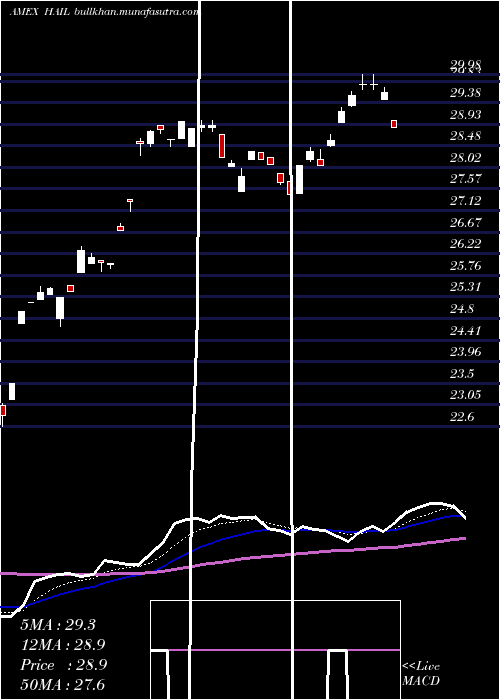Screen dimensions: 500x700
Task: Click the 28.93 price axis label
Action: tap(466, 115)
